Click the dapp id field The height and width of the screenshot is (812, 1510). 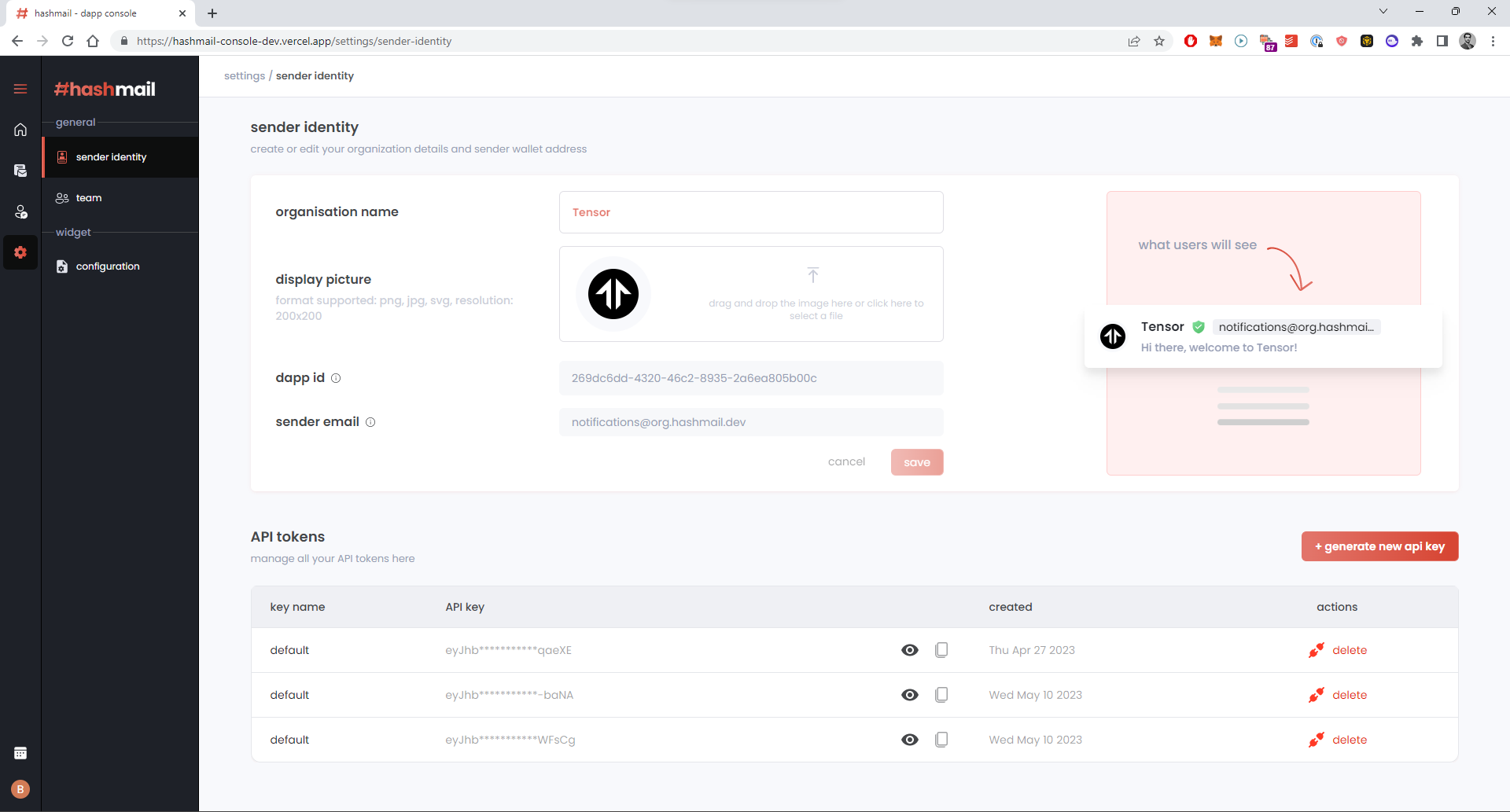(x=751, y=378)
